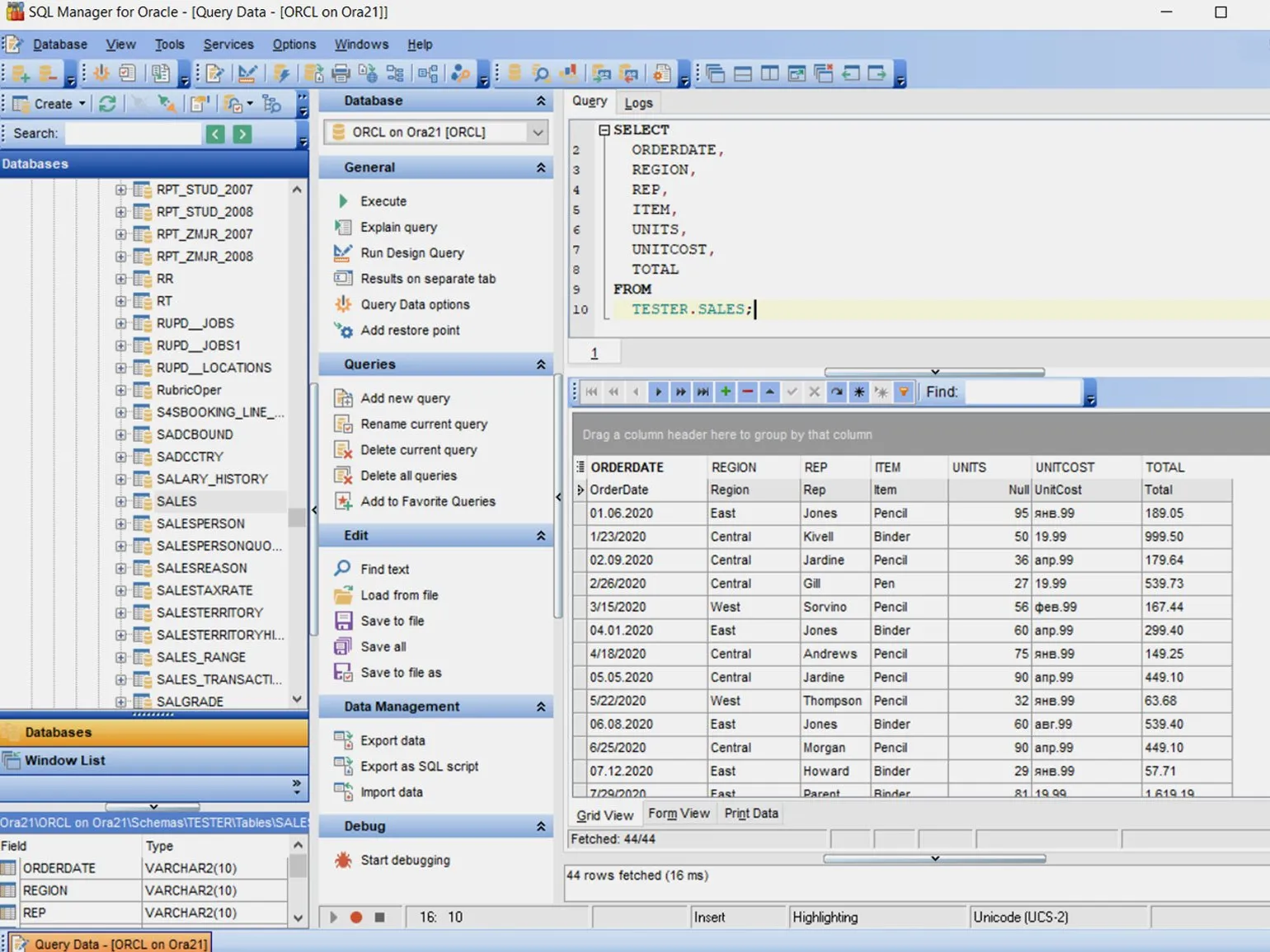Click Export as SQL script
Screen dimensions: 1270x952
click(x=419, y=766)
